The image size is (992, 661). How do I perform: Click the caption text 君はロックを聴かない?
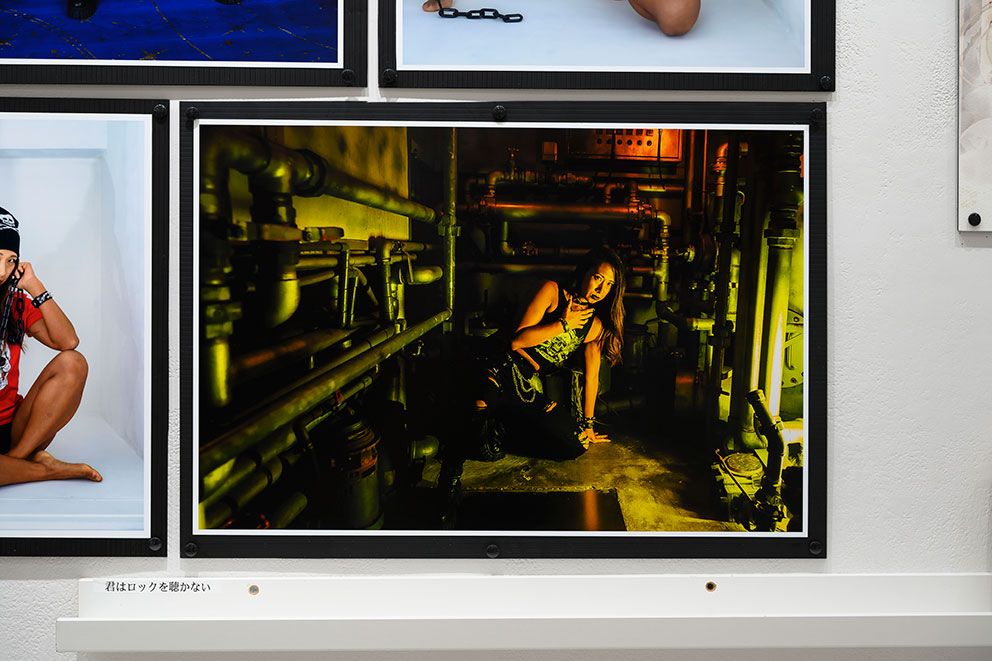[x=158, y=587]
